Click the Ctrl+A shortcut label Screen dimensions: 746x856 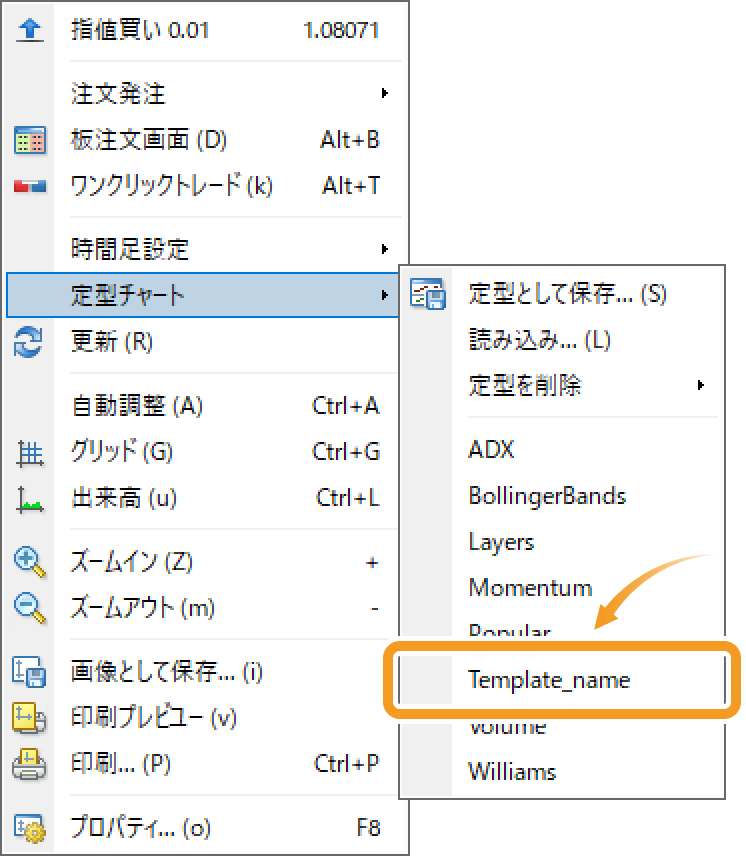pos(346,406)
